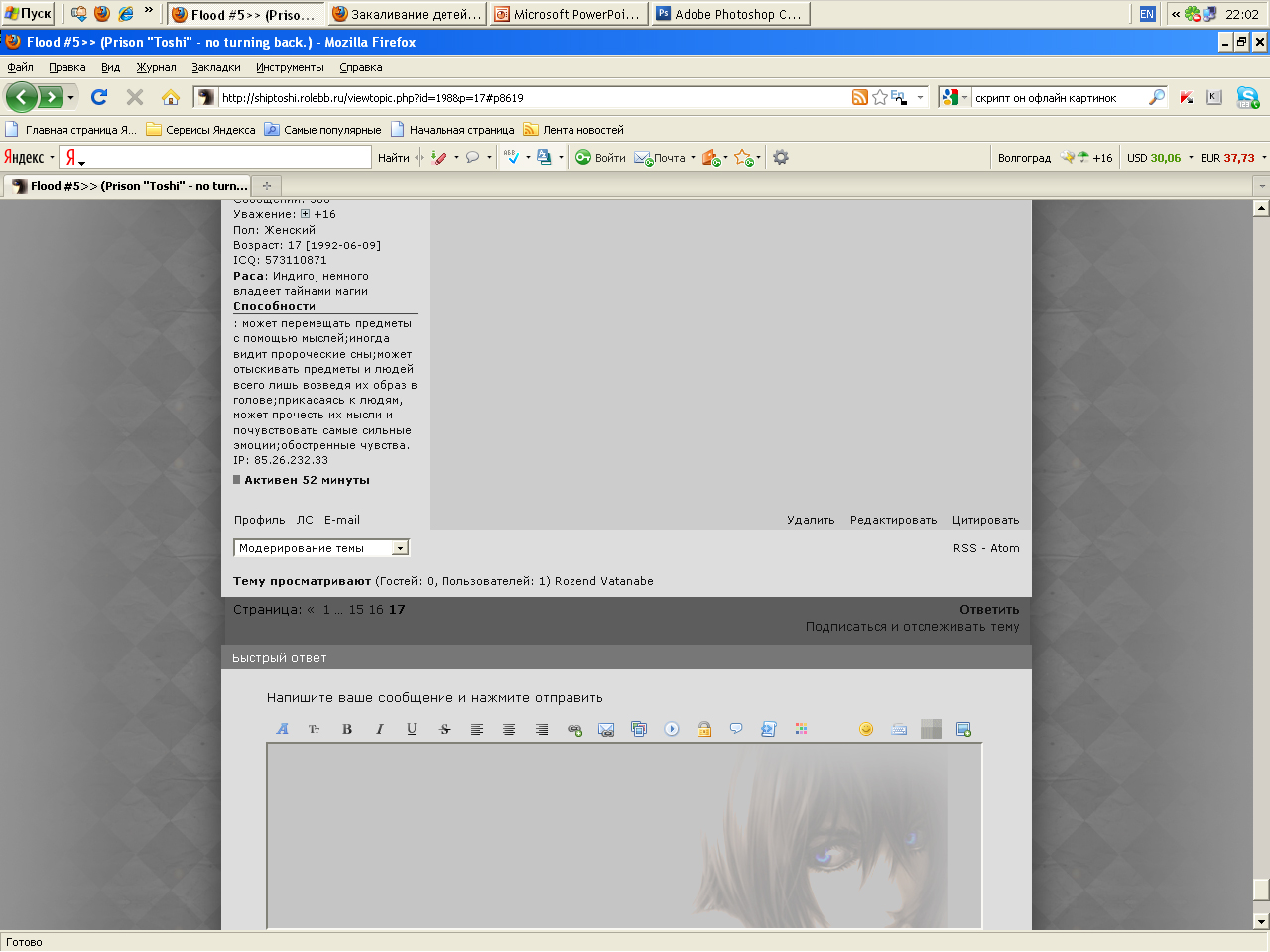Open the Правка menu

[67, 67]
